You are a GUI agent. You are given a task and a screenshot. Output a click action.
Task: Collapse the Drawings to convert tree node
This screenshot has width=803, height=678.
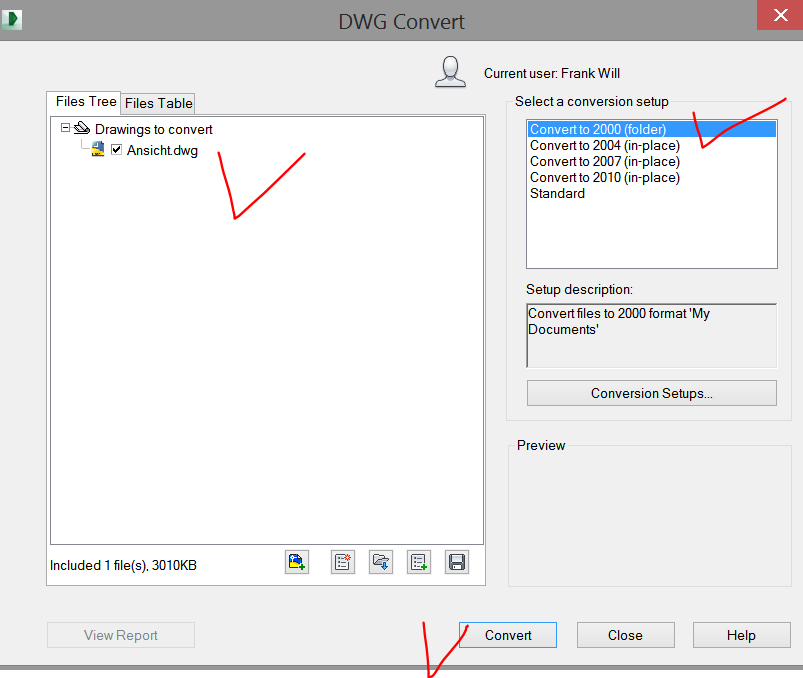pos(65,128)
